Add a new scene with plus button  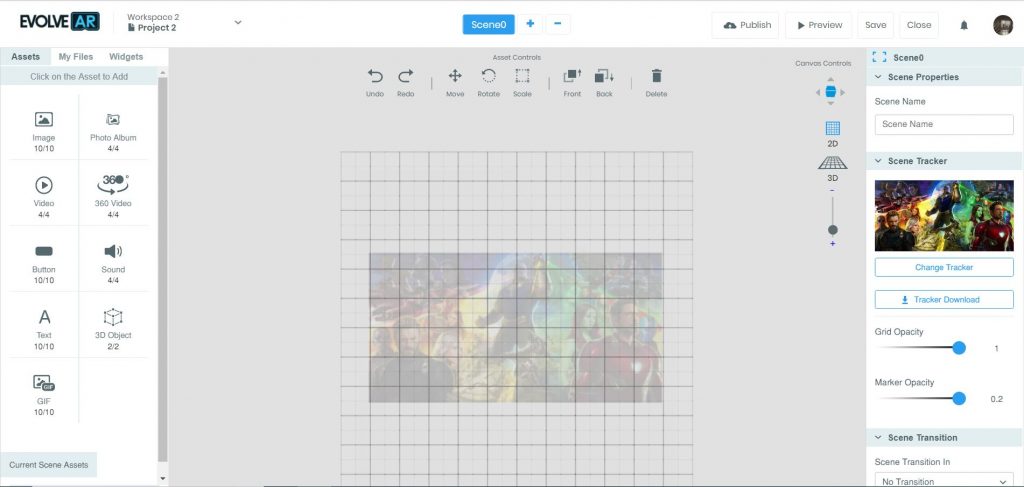[530, 24]
